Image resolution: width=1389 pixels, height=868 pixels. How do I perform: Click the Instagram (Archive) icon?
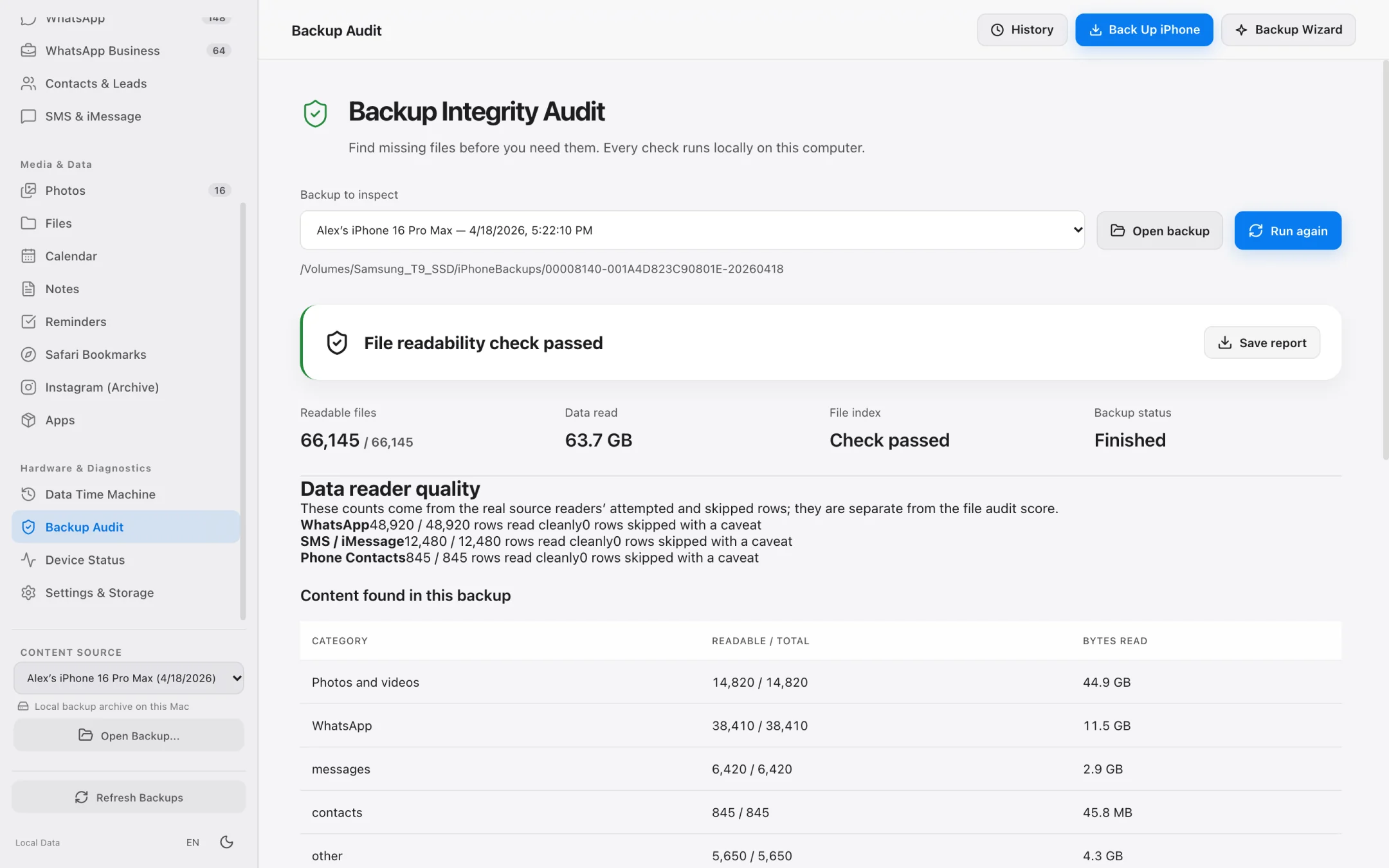pyautogui.click(x=28, y=386)
